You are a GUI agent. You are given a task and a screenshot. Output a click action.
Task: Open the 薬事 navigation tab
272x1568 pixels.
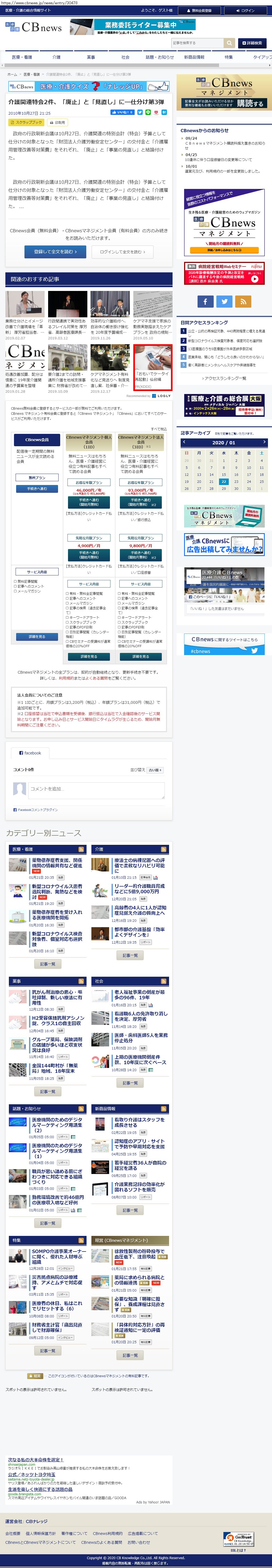(x=91, y=57)
